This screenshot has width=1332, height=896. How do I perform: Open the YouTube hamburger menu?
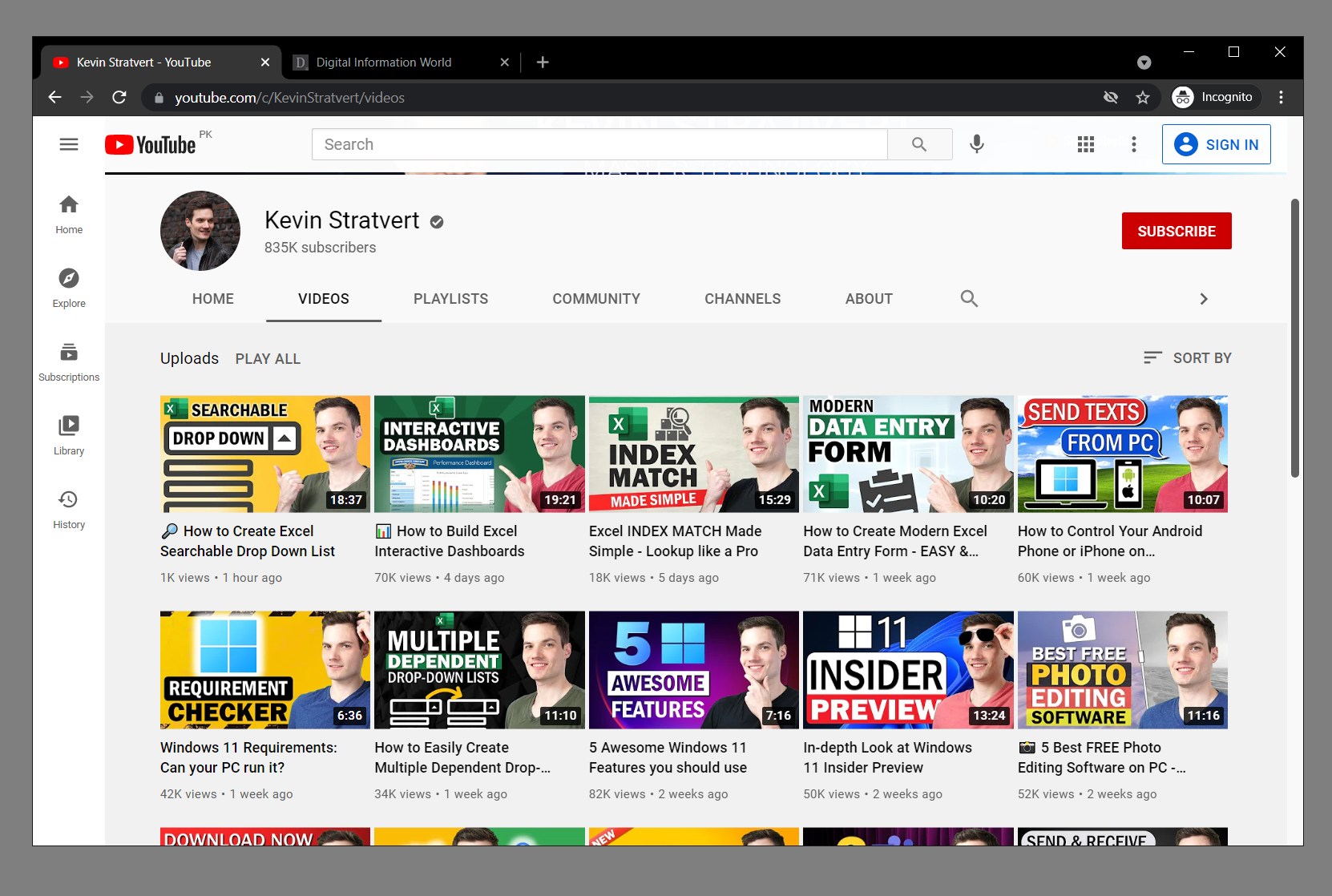[69, 144]
